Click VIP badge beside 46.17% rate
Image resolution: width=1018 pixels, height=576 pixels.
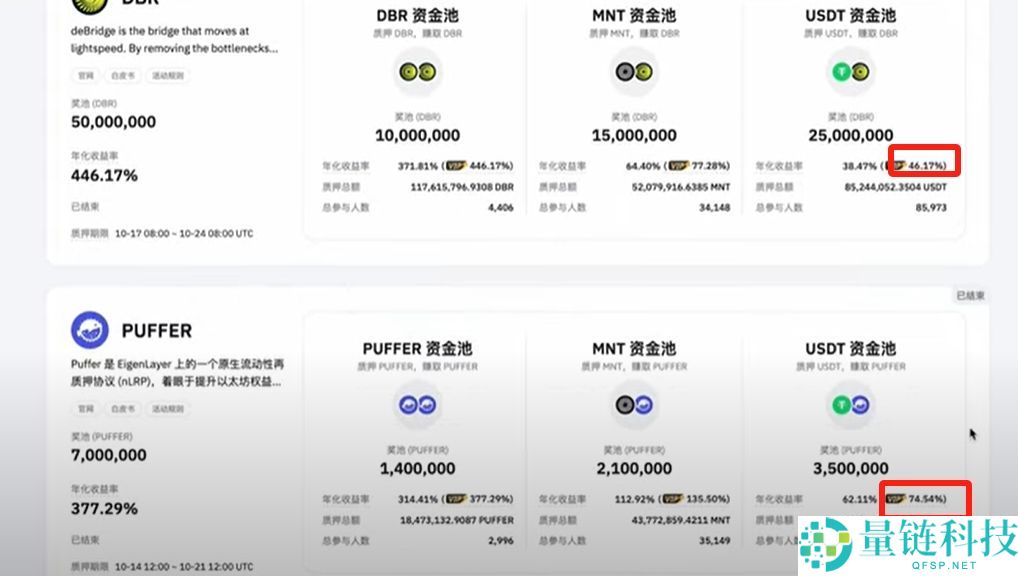898,166
